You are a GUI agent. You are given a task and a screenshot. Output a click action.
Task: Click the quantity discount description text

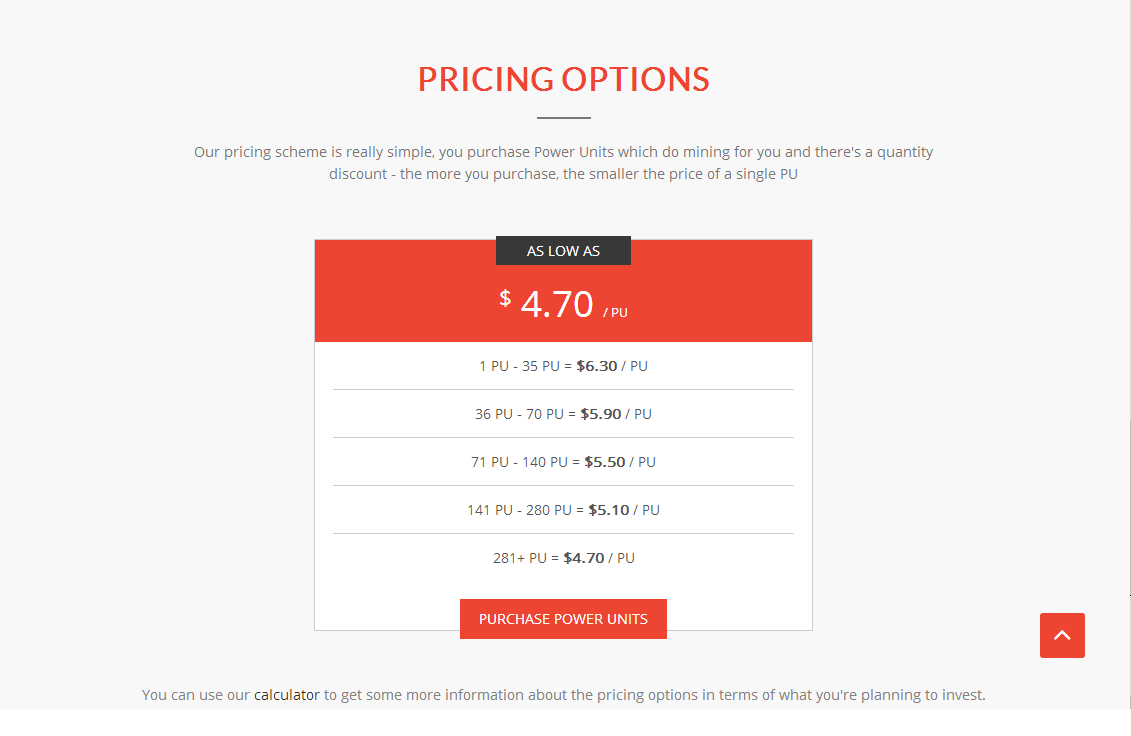(563, 162)
